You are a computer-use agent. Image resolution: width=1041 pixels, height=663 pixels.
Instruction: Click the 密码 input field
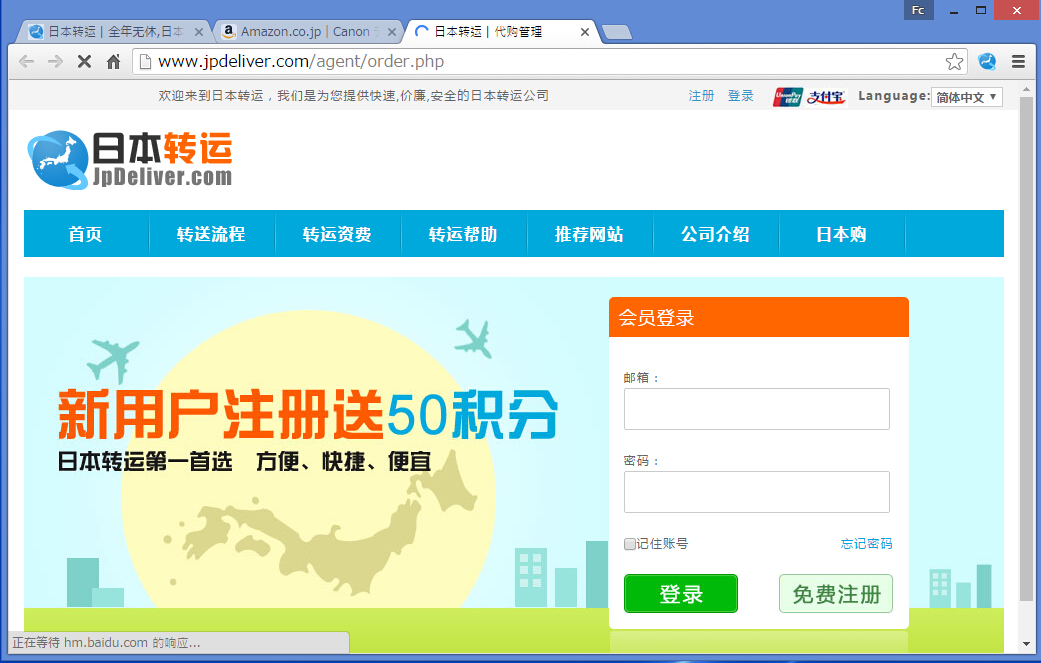coord(756,492)
